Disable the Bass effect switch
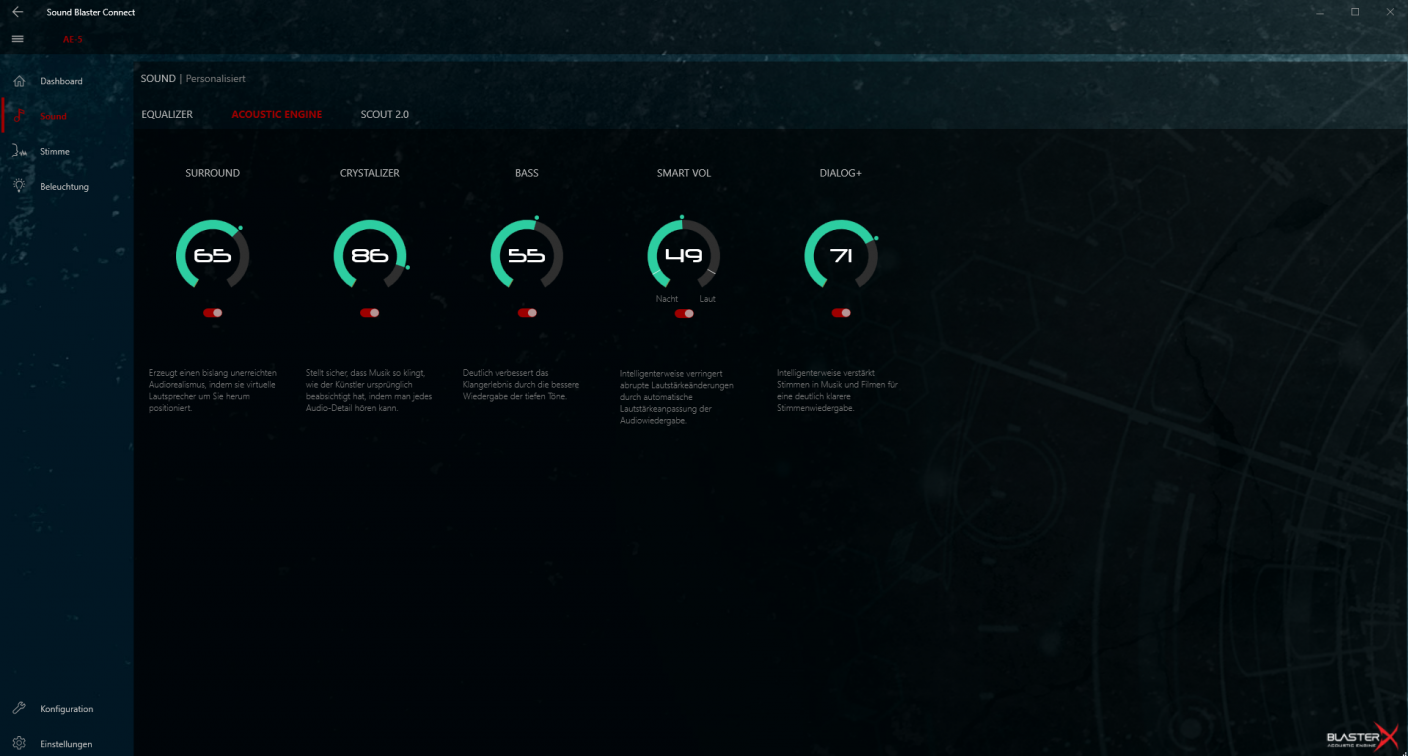The width and height of the screenshot is (1408, 756). click(527, 313)
